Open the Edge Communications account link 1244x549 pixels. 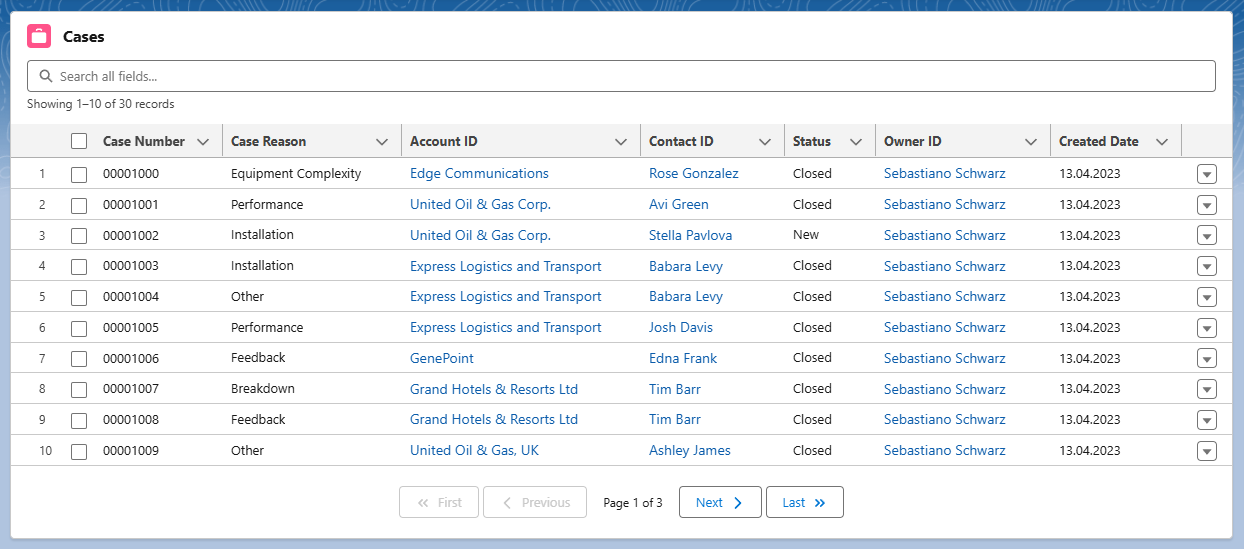pos(479,173)
